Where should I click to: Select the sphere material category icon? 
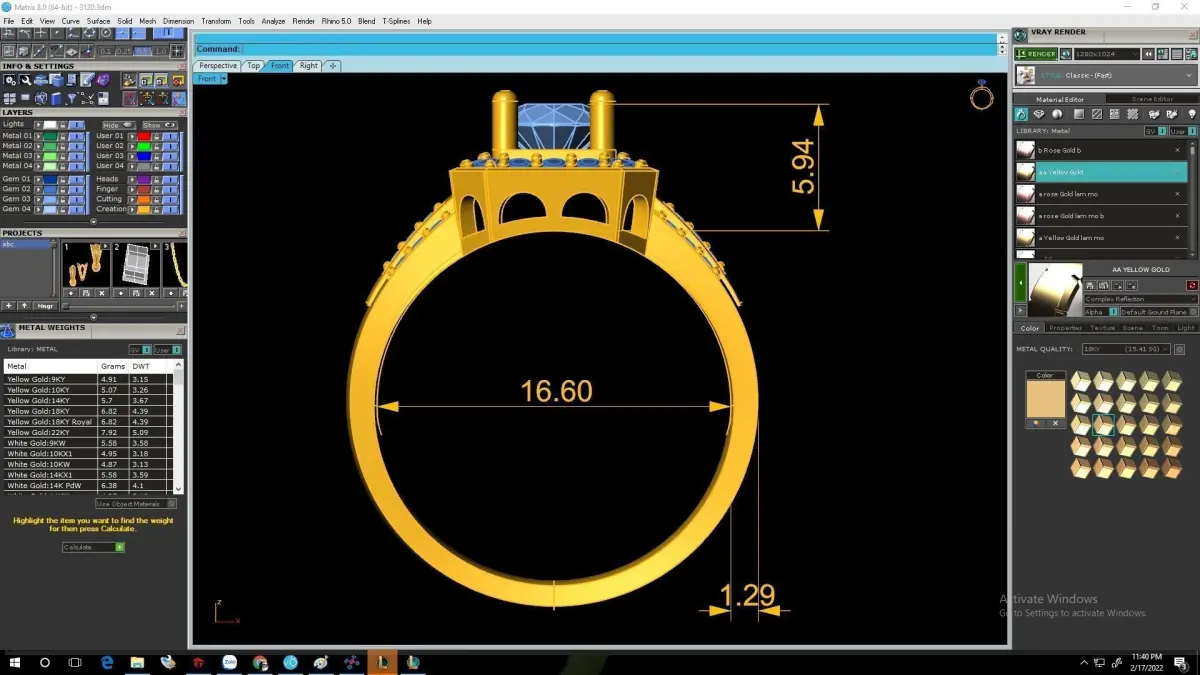(x=1057, y=114)
